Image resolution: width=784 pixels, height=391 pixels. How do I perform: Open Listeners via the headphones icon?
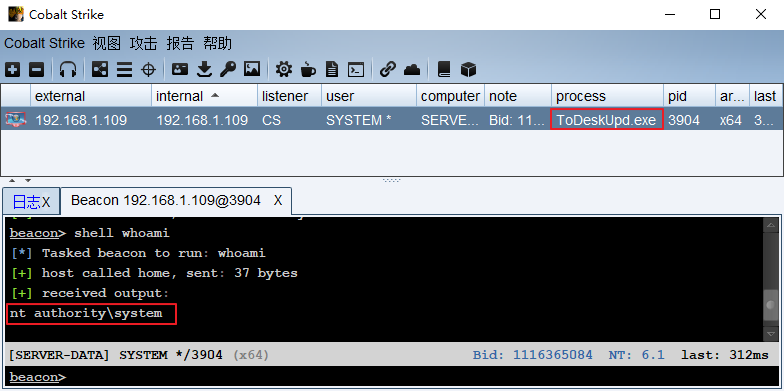68,70
